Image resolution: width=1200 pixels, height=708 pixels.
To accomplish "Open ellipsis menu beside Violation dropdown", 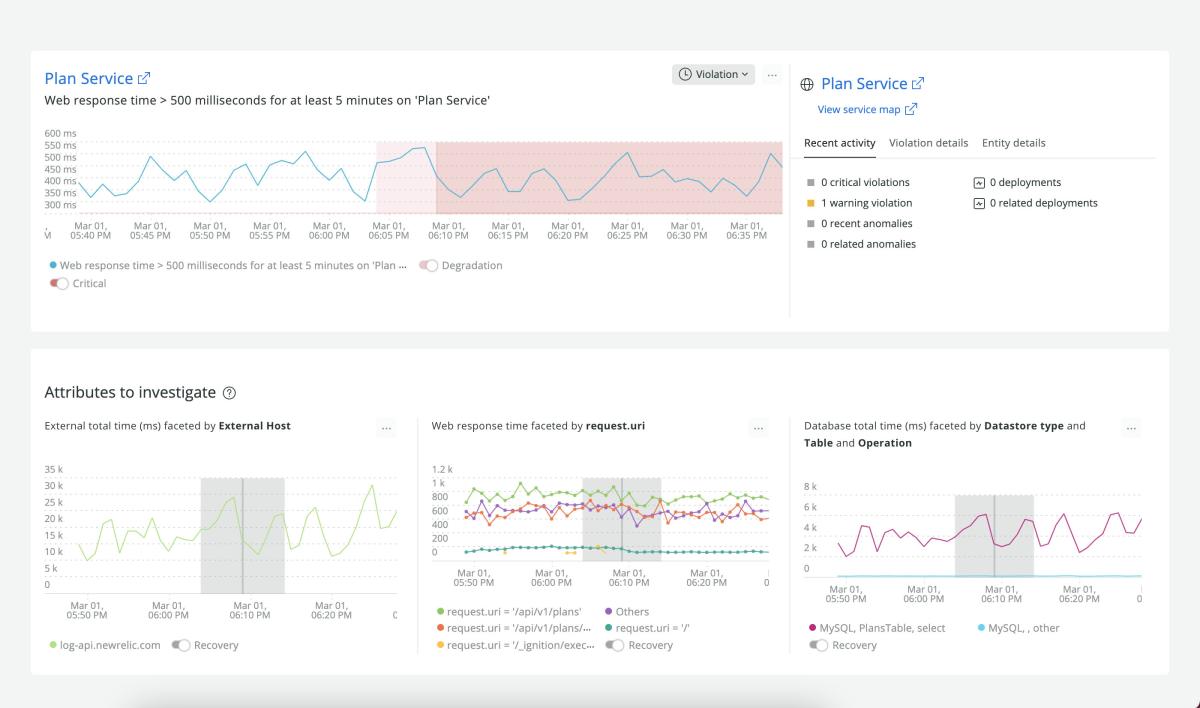I will point(772,74).
